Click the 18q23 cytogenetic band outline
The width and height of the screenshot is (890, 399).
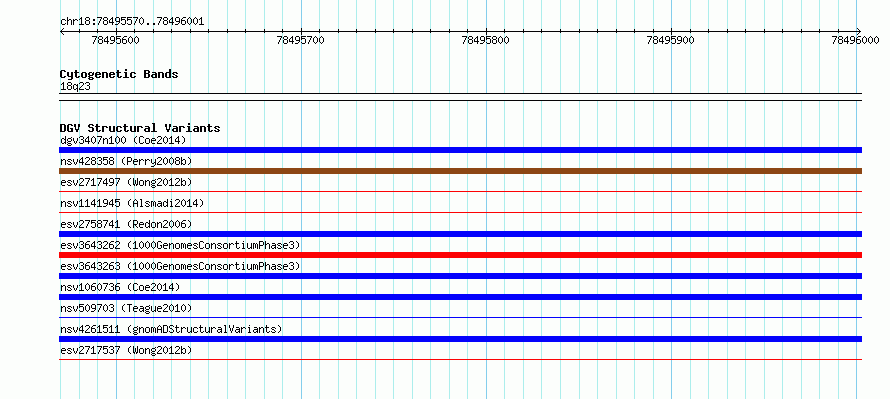coord(460,97)
